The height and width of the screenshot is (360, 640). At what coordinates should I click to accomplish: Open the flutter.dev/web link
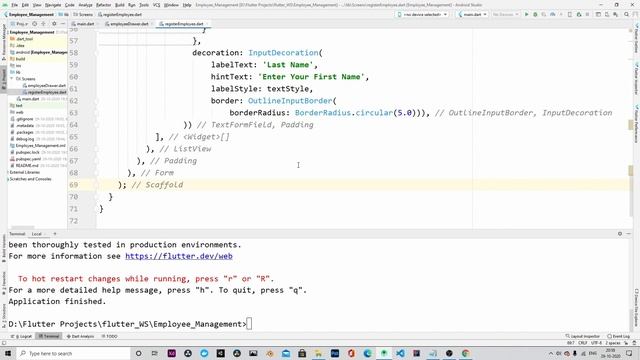(179, 256)
